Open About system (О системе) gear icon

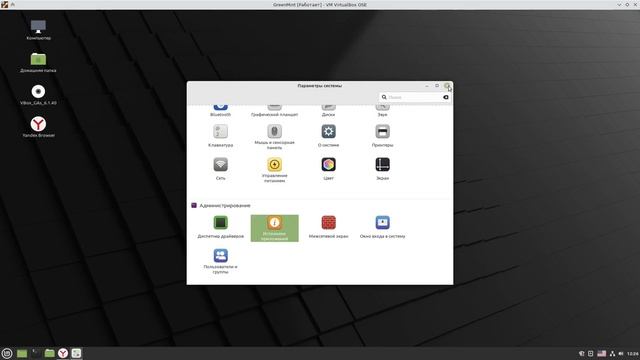point(328,131)
